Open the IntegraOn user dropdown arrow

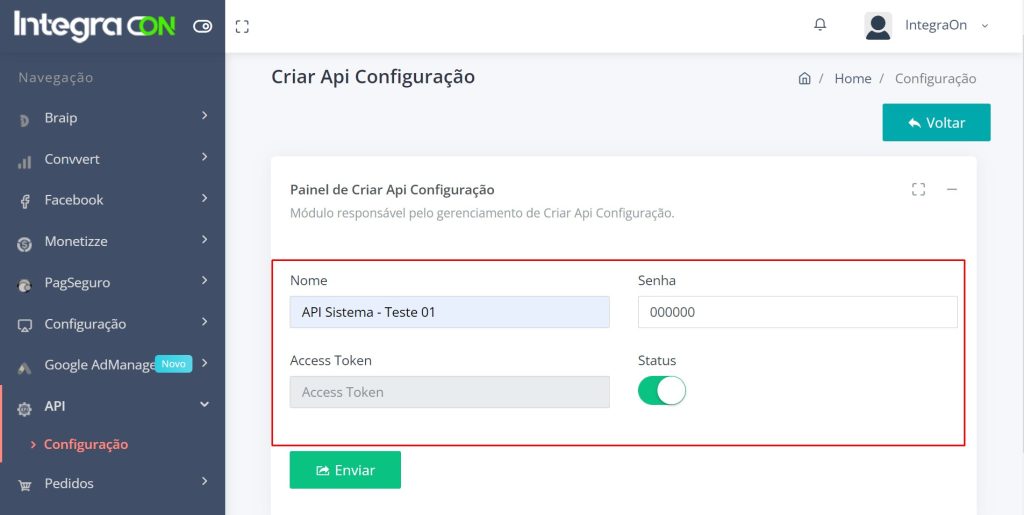tap(985, 26)
